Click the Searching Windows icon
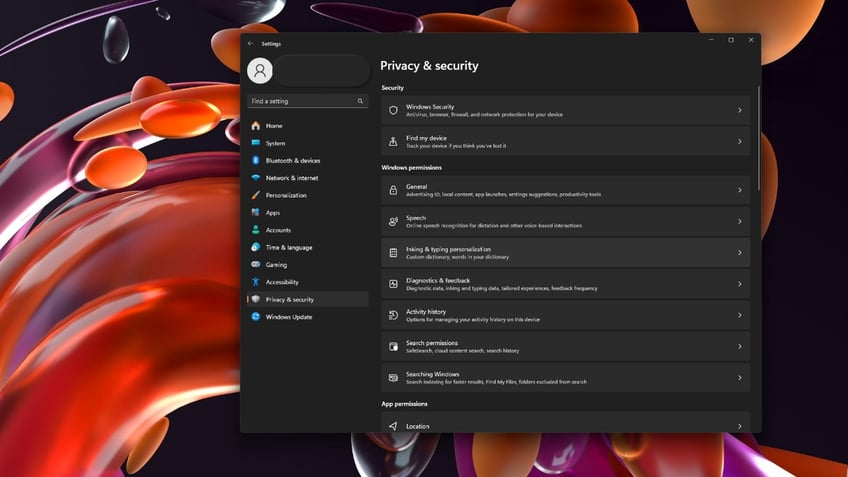Image resolution: width=848 pixels, height=477 pixels. [393, 377]
